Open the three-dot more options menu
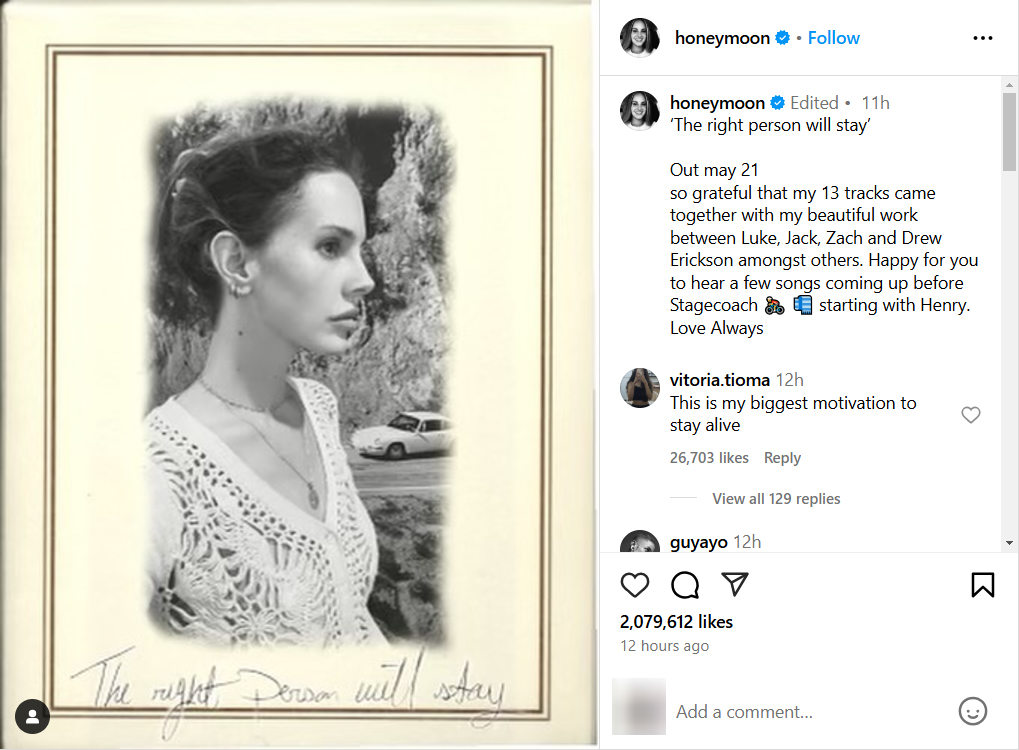This screenshot has height=750, width=1019. 983,38
